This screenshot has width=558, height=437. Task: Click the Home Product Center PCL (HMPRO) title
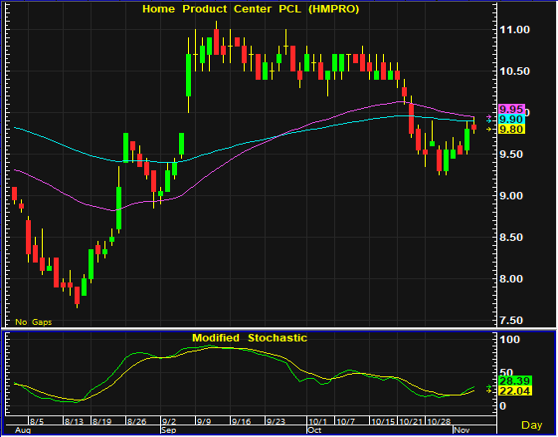tap(251, 9)
